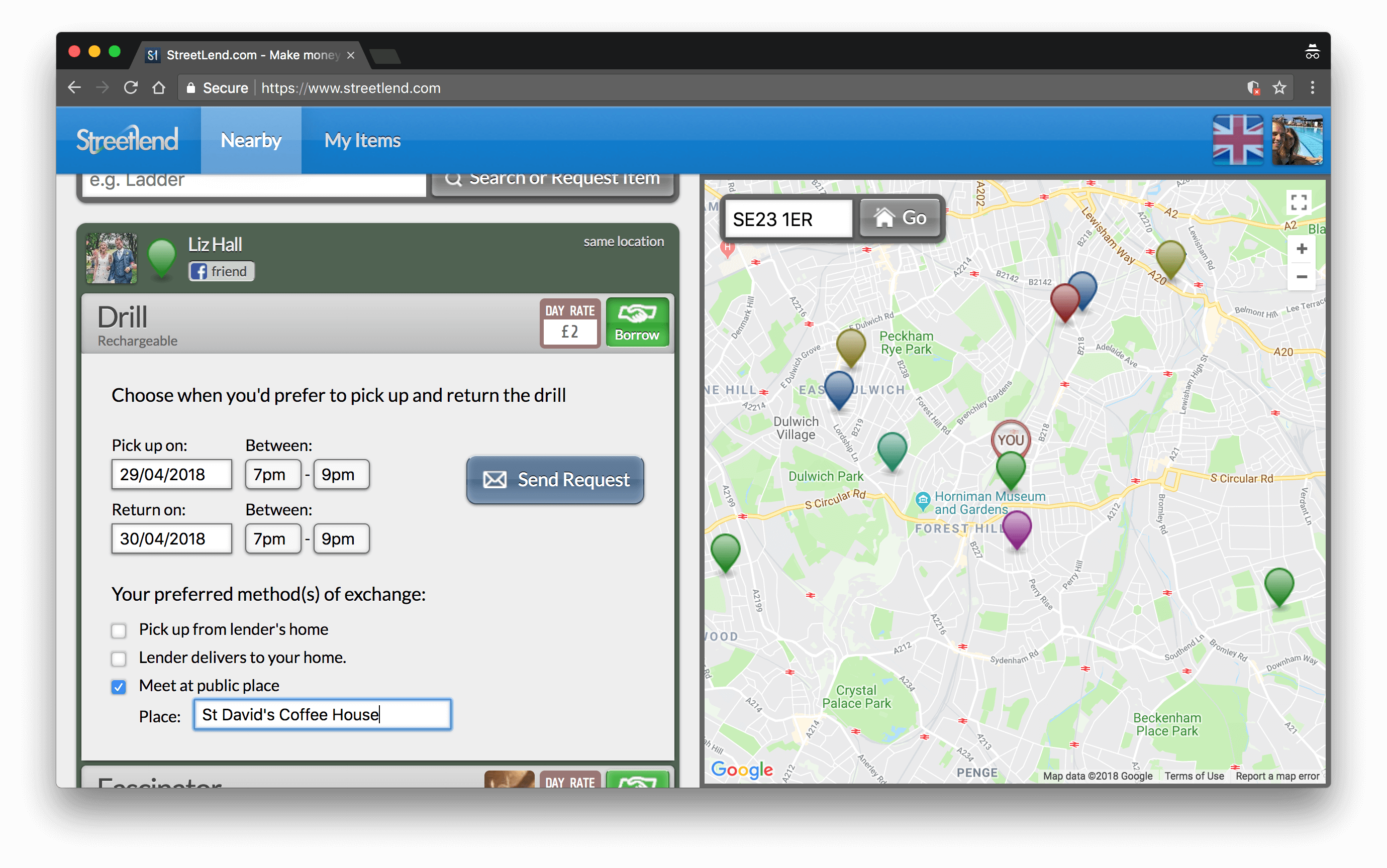Click the browser forward arrow
This screenshot has height=868, width=1387.
(x=103, y=87)
